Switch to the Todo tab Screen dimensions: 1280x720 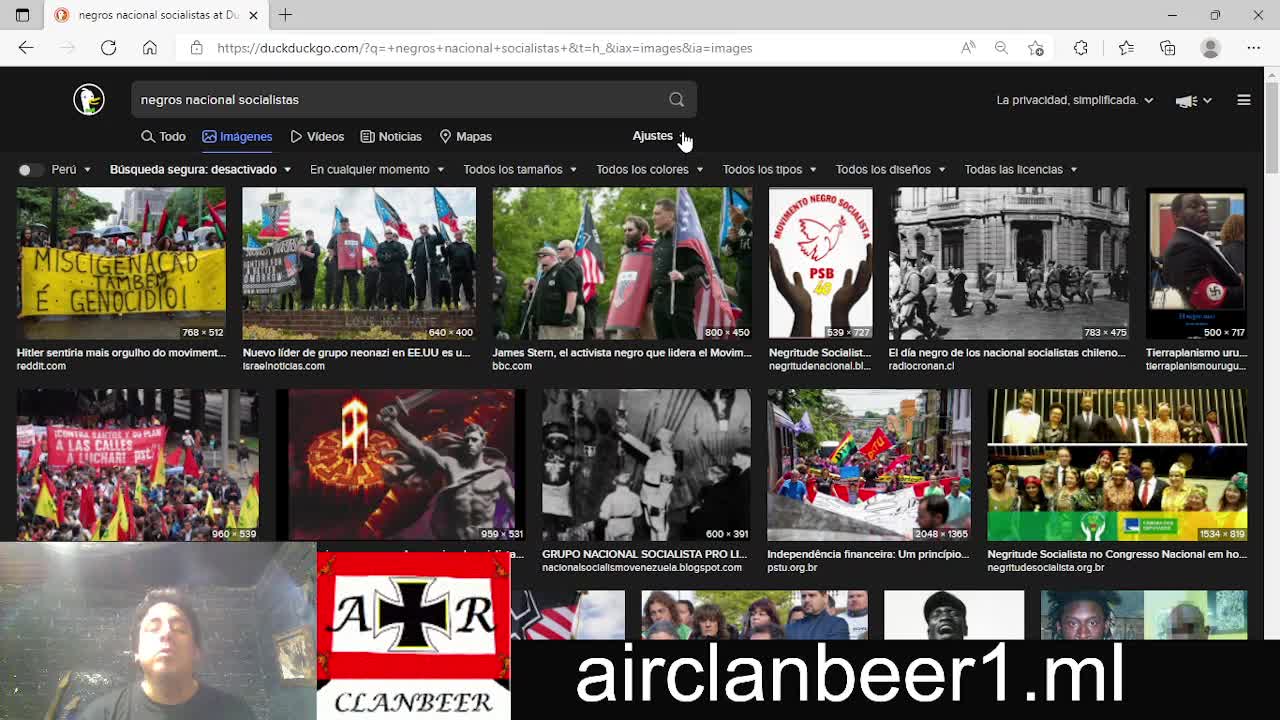[x=163, y=137]
